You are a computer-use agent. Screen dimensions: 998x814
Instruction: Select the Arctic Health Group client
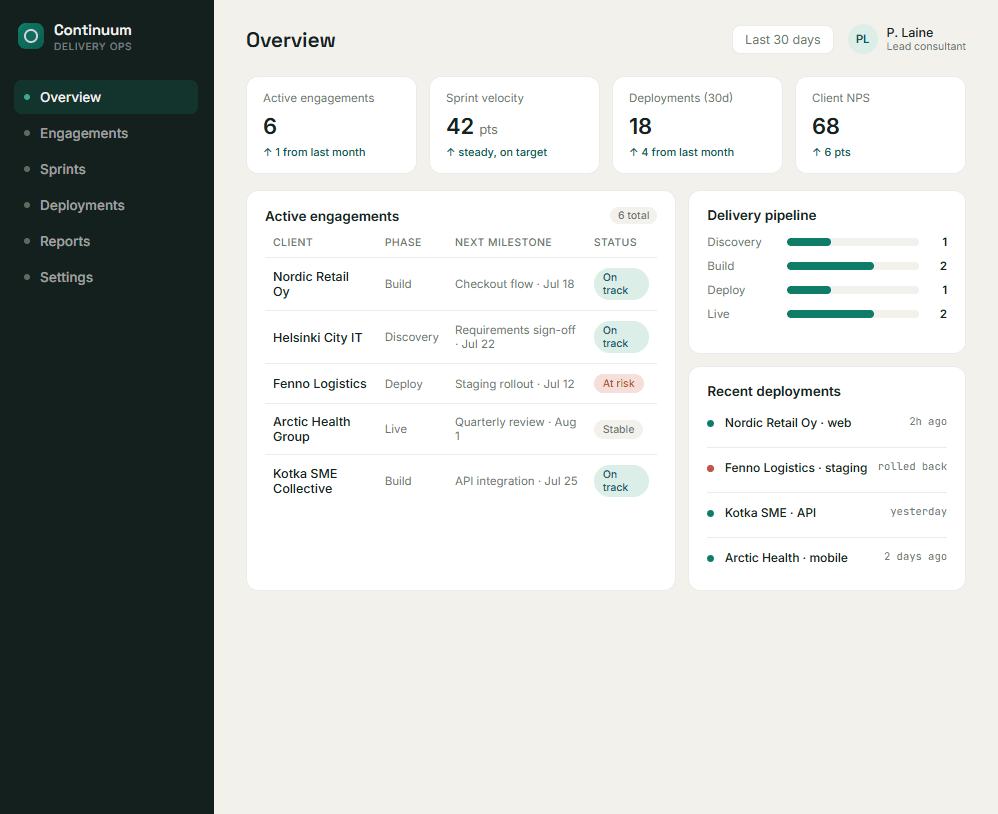pyautogui.click(x=312, y=429)
